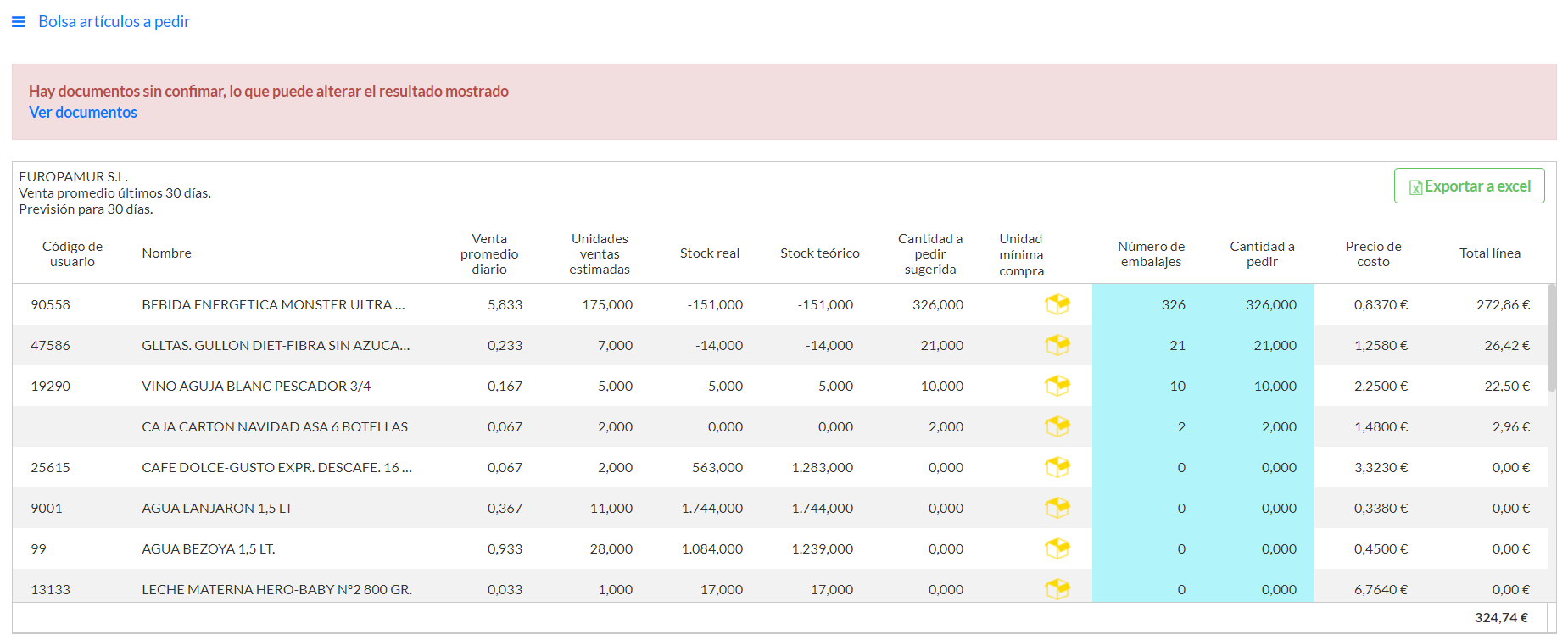Screen dimensions: 1568x640
Task: Open the hamburger menu icon
Action: click(x=19, y=22)
